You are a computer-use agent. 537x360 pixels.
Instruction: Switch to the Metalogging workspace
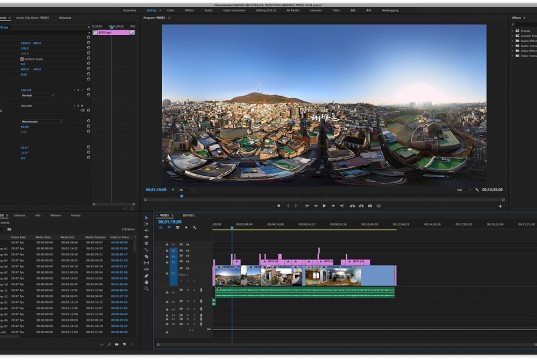(x=390, y=11)
